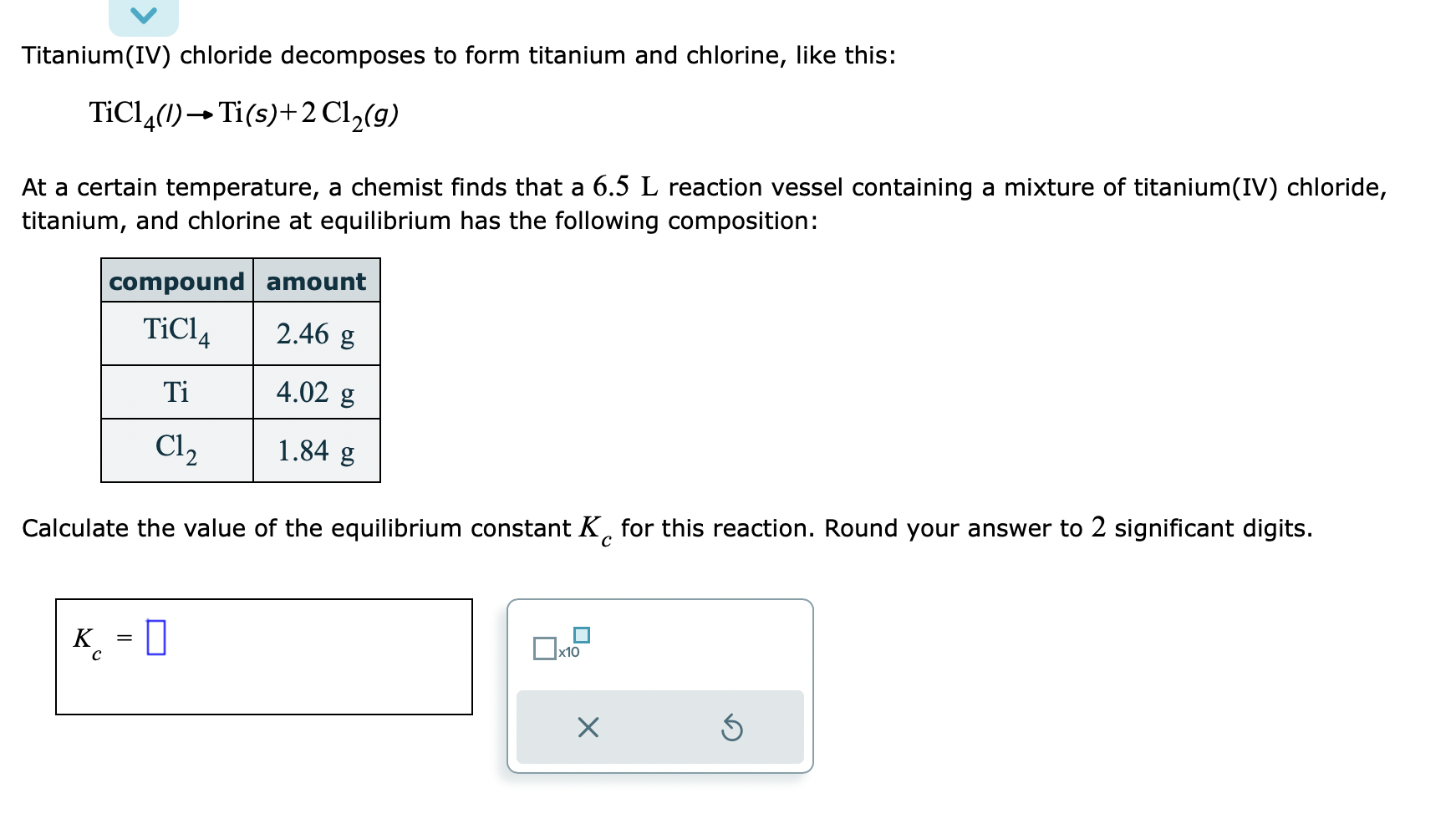
Task: Check the empty x10 coefficient checkbox
Action: pos(546,650)
